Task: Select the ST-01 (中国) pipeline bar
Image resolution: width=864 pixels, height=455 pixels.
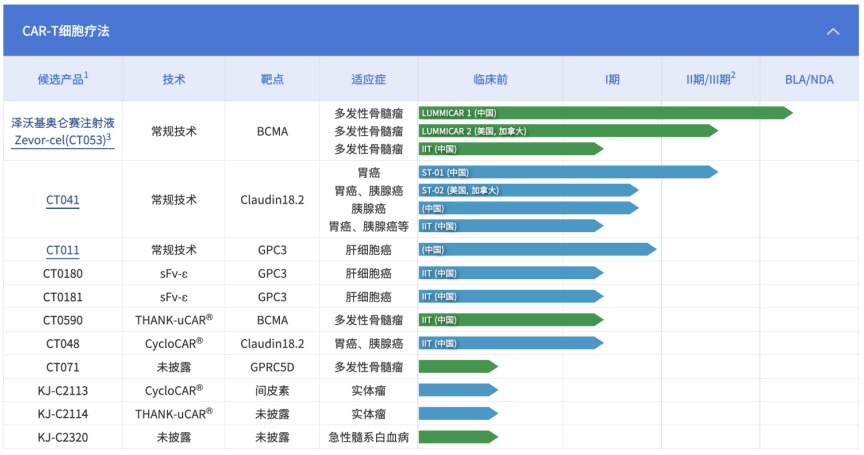Action: click(566, 172)
